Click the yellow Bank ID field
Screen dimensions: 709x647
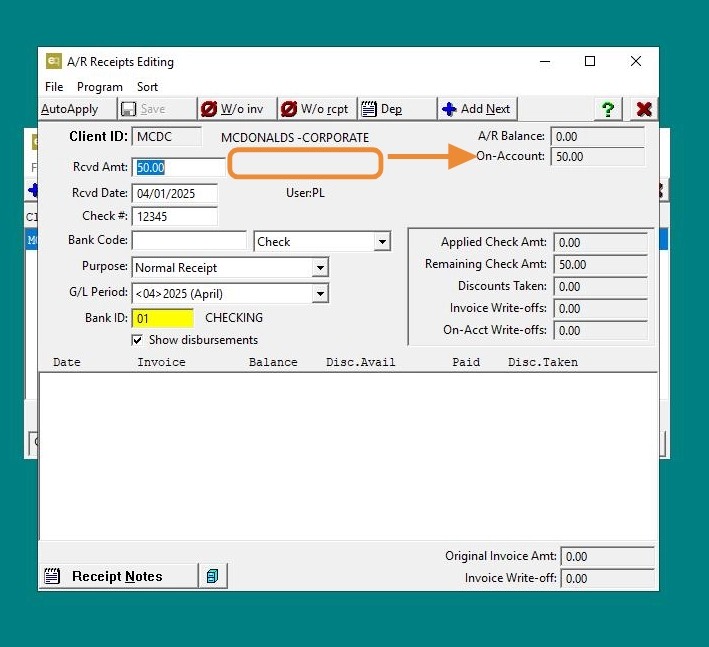(x=163, y=318)
